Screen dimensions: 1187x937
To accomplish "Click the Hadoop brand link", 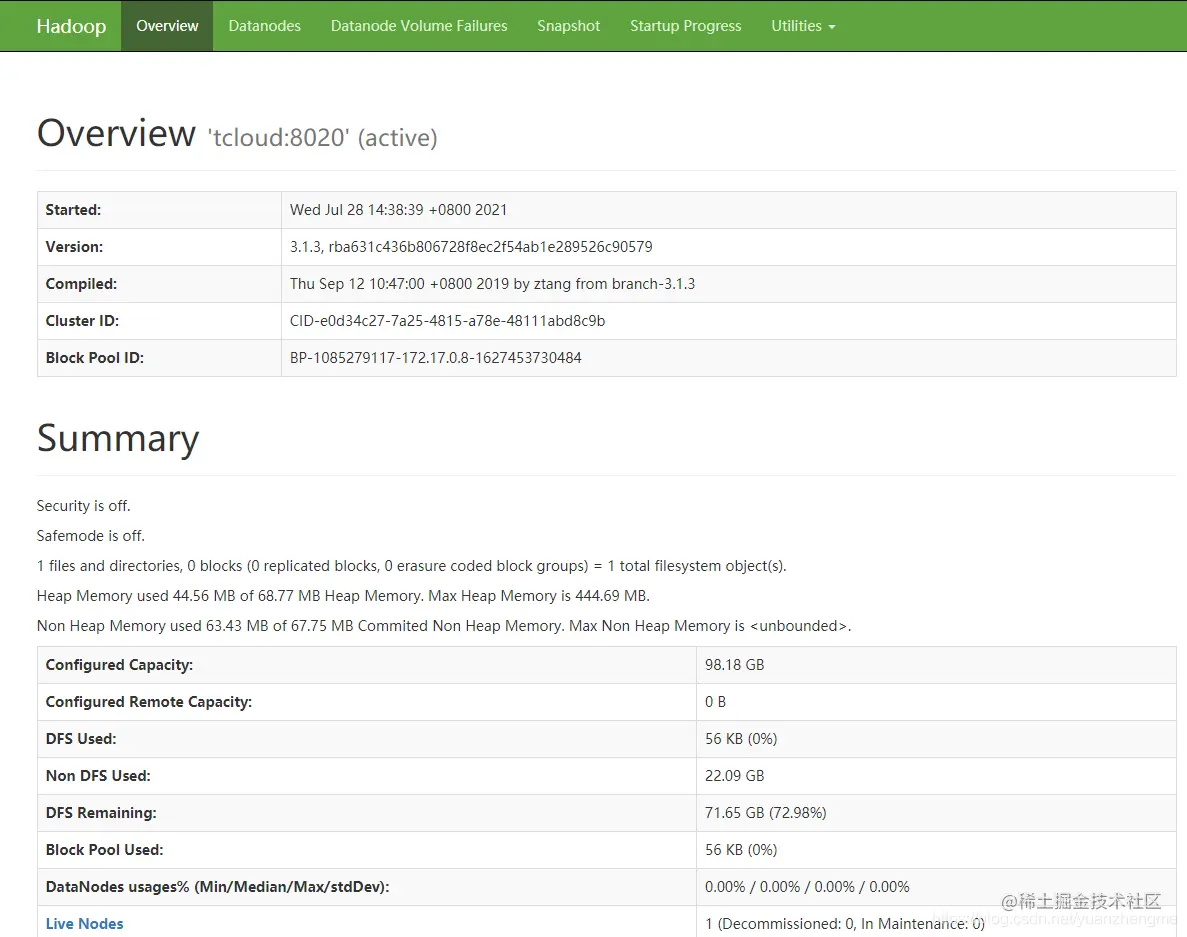I will coord(71,26).
